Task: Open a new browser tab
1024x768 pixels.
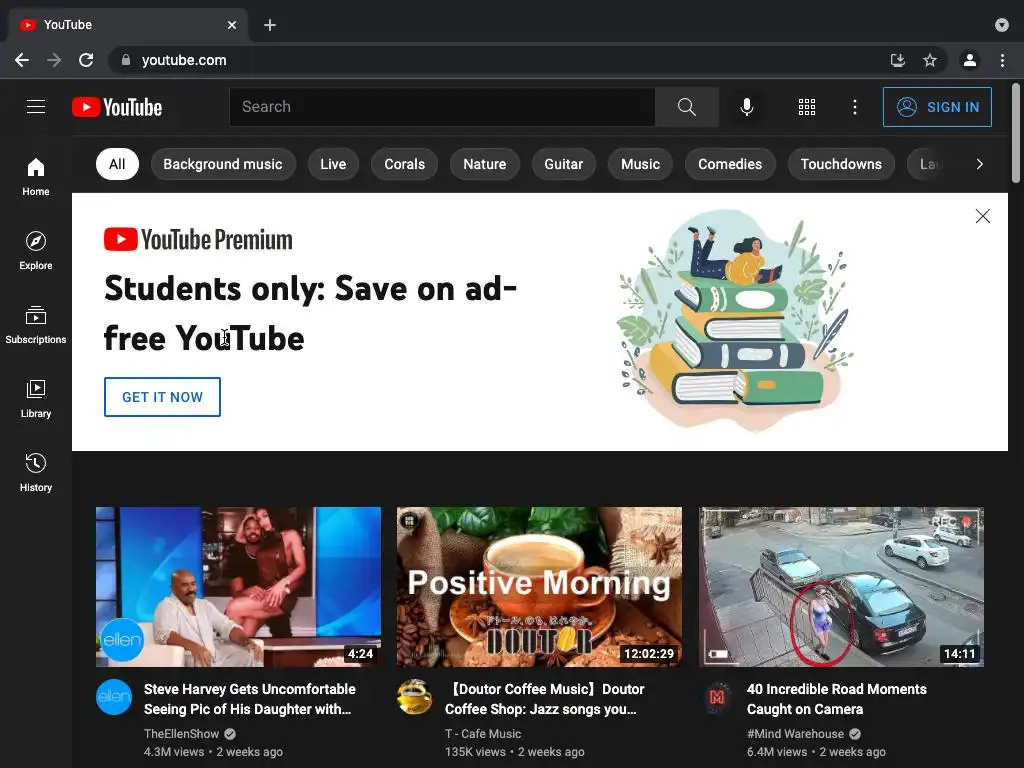Action: (x=270, y=25)
